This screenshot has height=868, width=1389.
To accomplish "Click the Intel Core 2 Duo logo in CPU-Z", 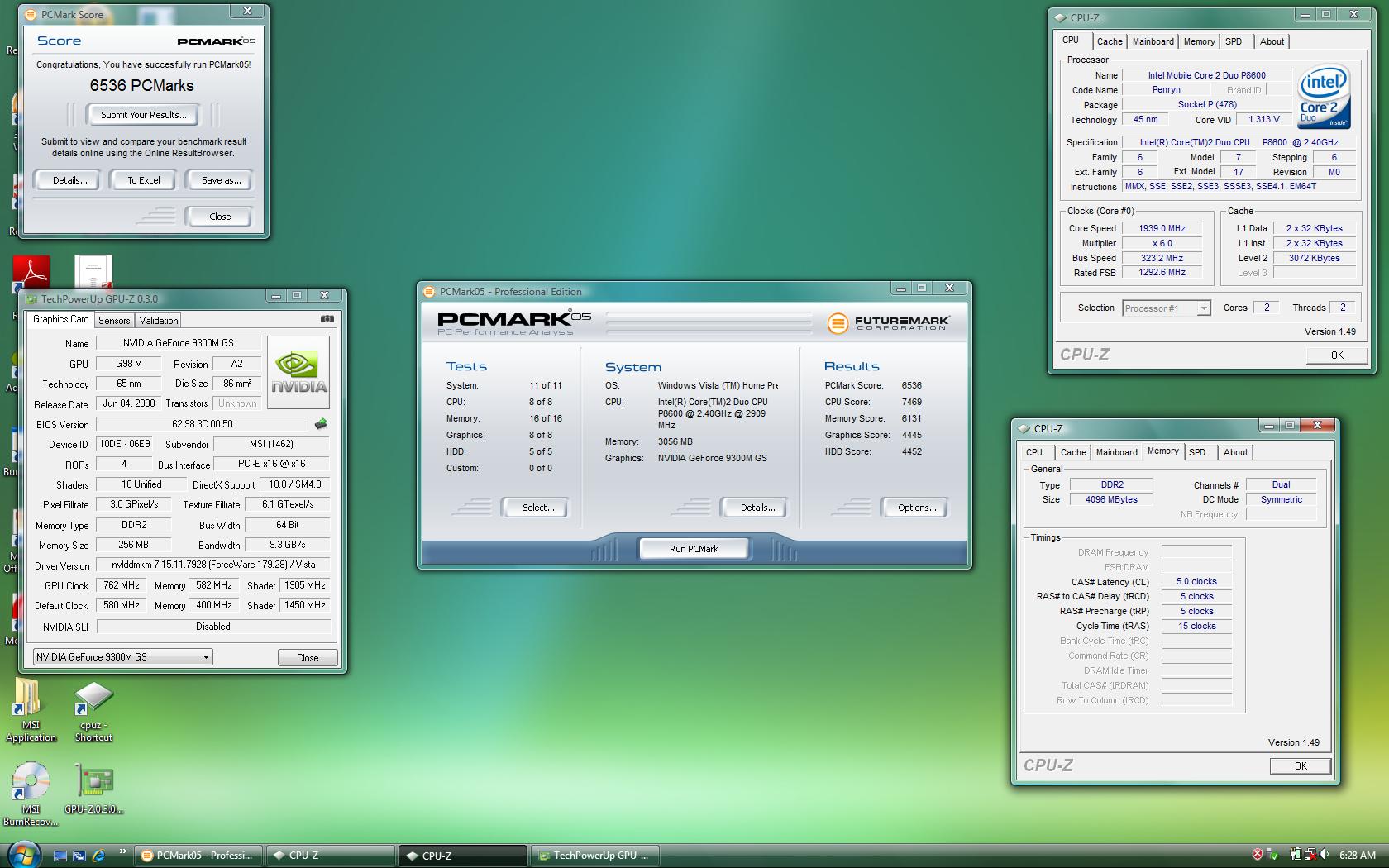I will [1324, 97].
